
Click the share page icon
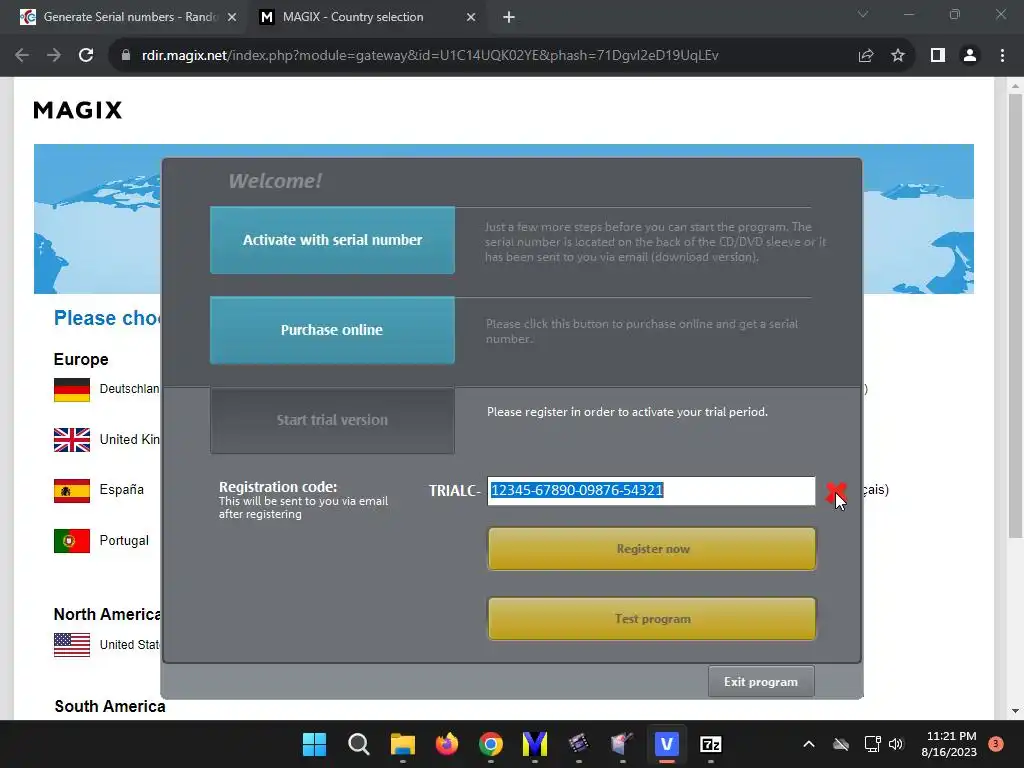[866, 56]
